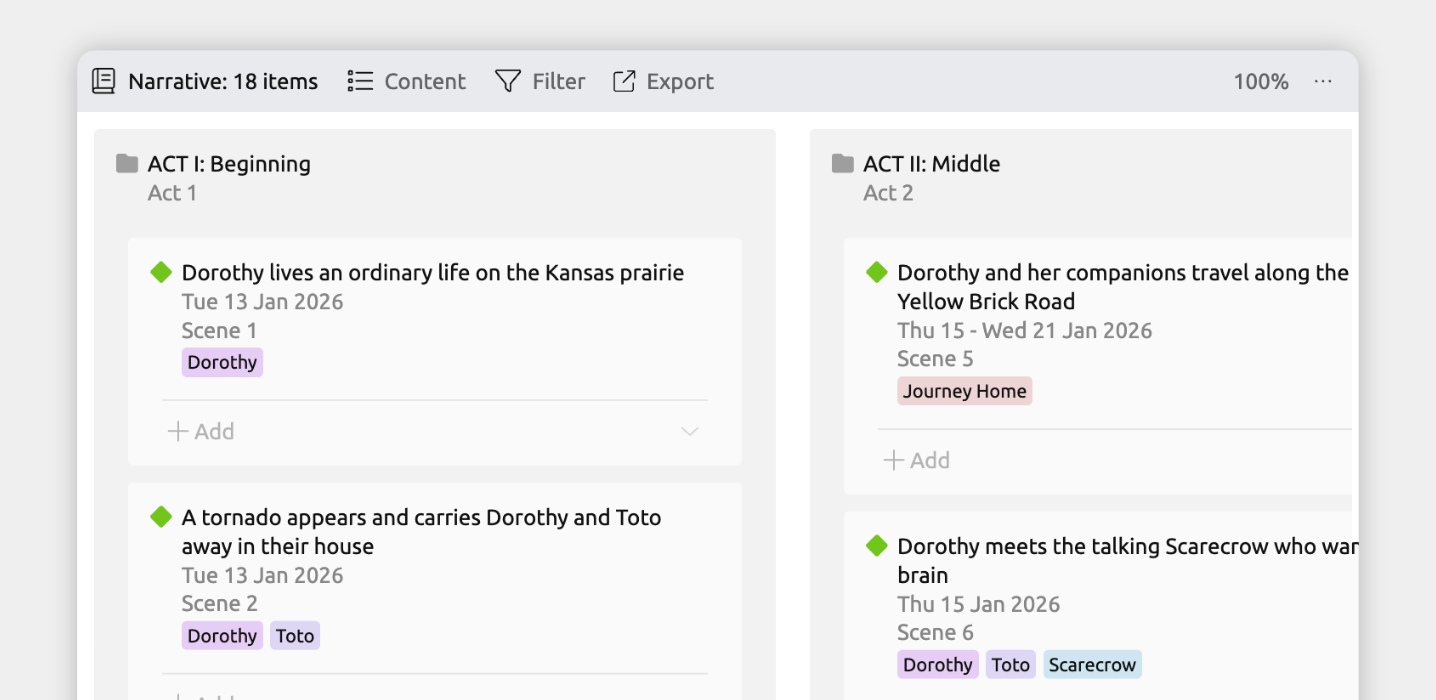Click the Scene 2 label
The width and height of the screenshot is (1436, 700).
(220, 604)
